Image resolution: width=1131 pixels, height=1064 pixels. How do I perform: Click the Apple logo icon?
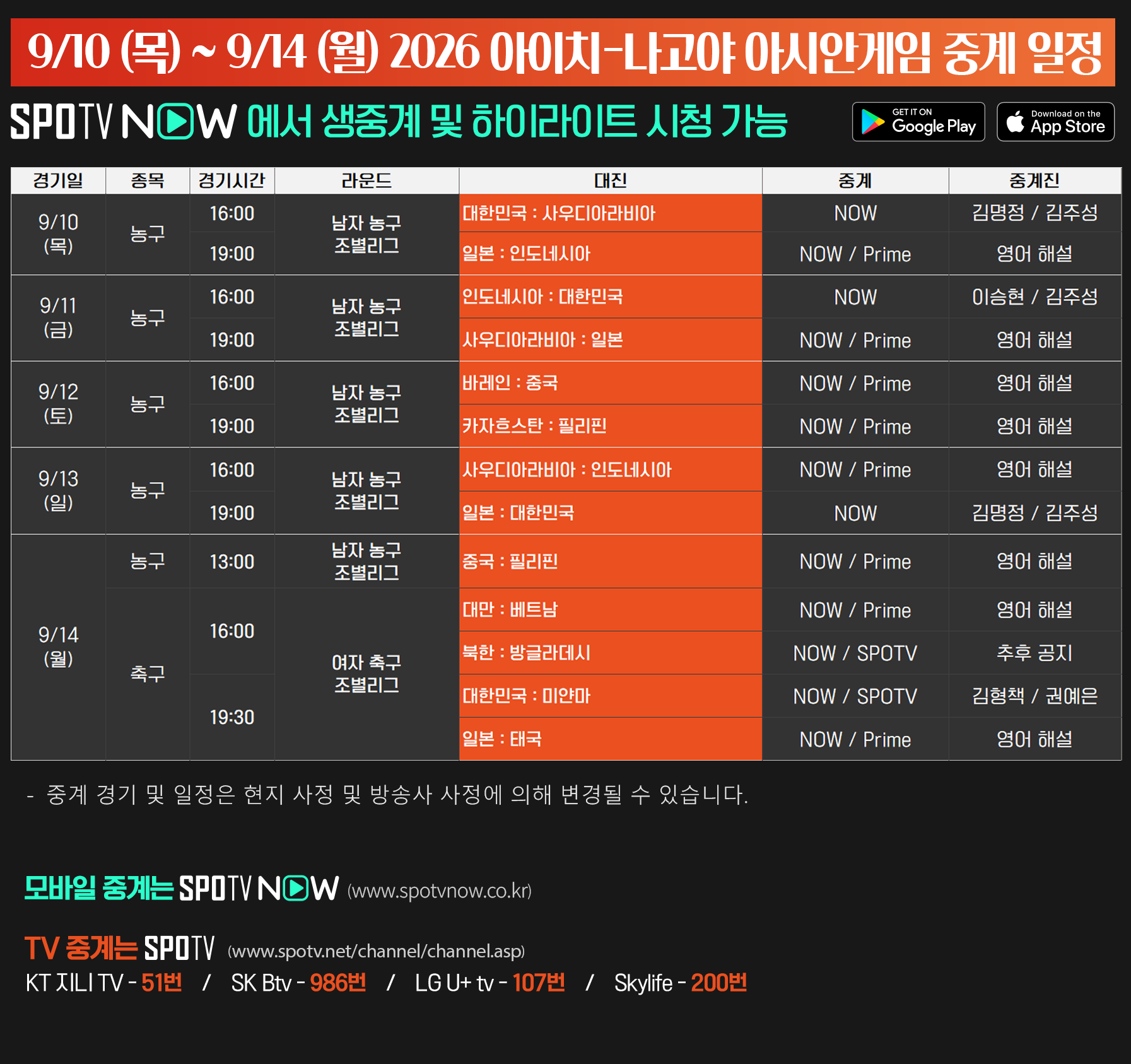coord(1015,121)
